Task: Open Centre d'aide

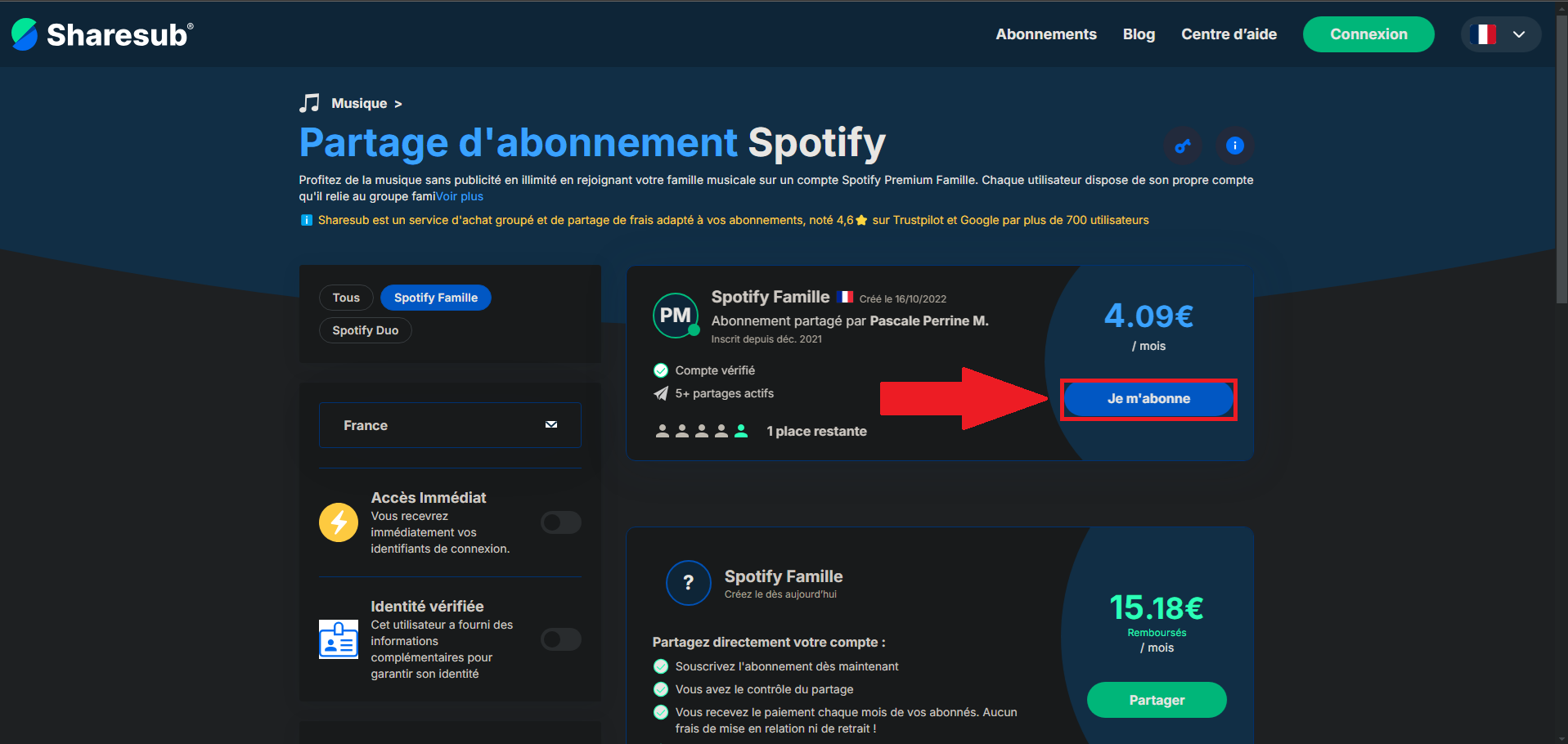Action: (1229, 34)
